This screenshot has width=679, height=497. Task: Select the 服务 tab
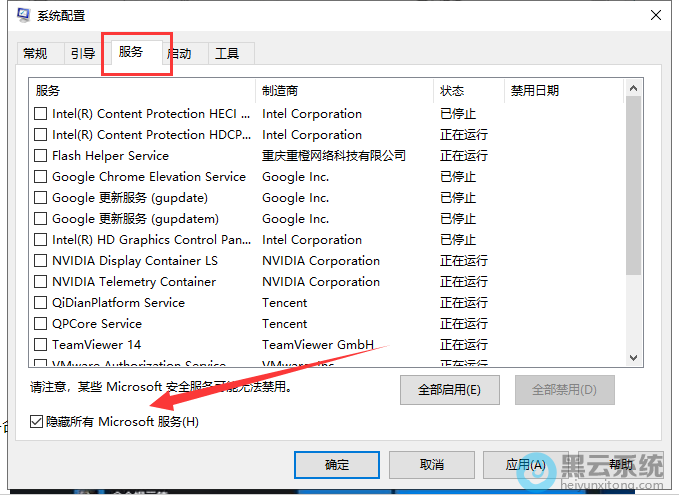[x=131, y=52]
